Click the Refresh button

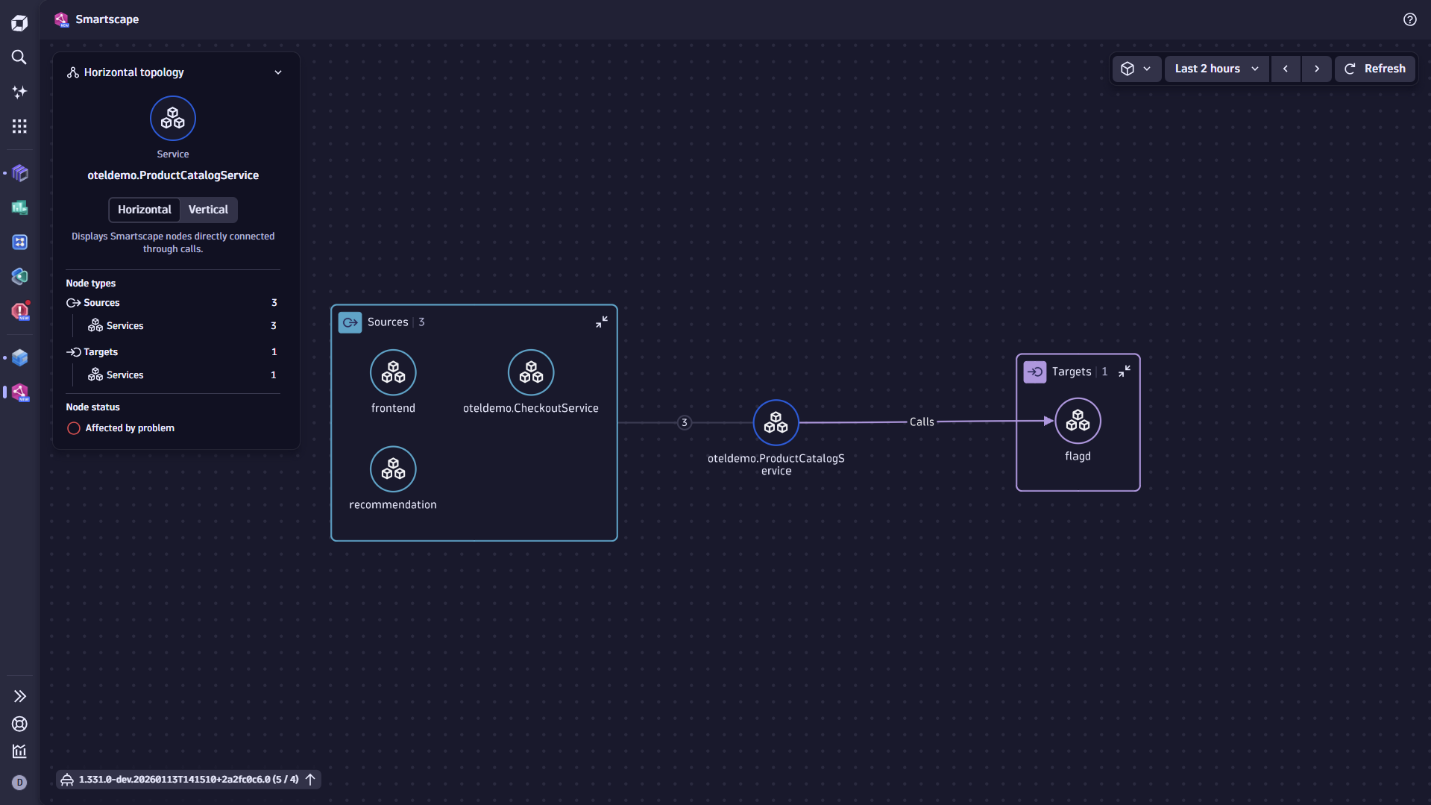tap(1375, 68)
